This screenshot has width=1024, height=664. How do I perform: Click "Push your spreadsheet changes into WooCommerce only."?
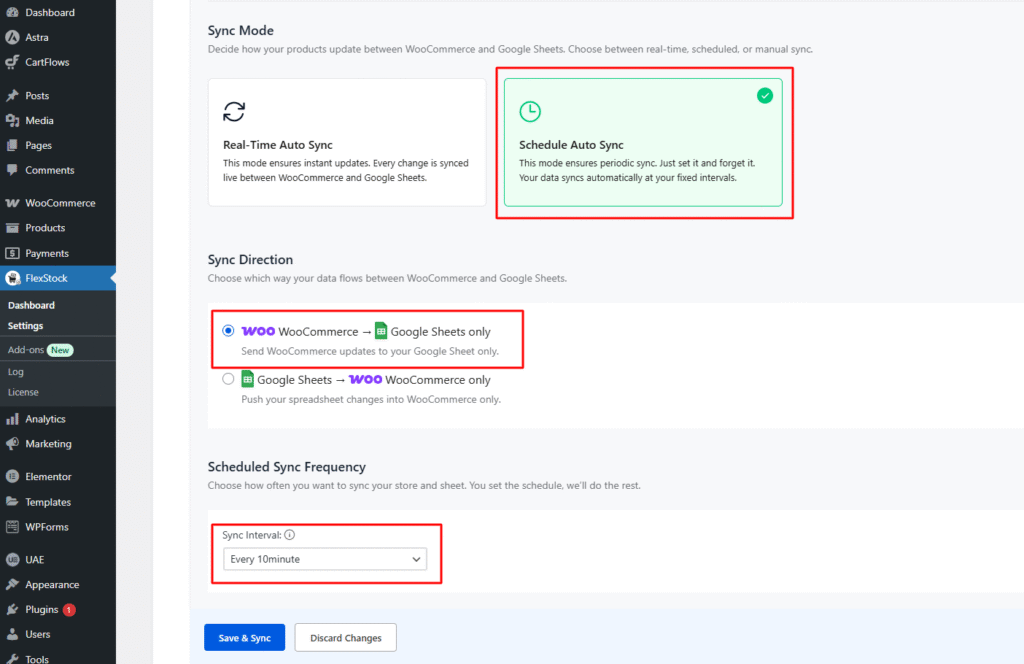(x=371, y=400)
